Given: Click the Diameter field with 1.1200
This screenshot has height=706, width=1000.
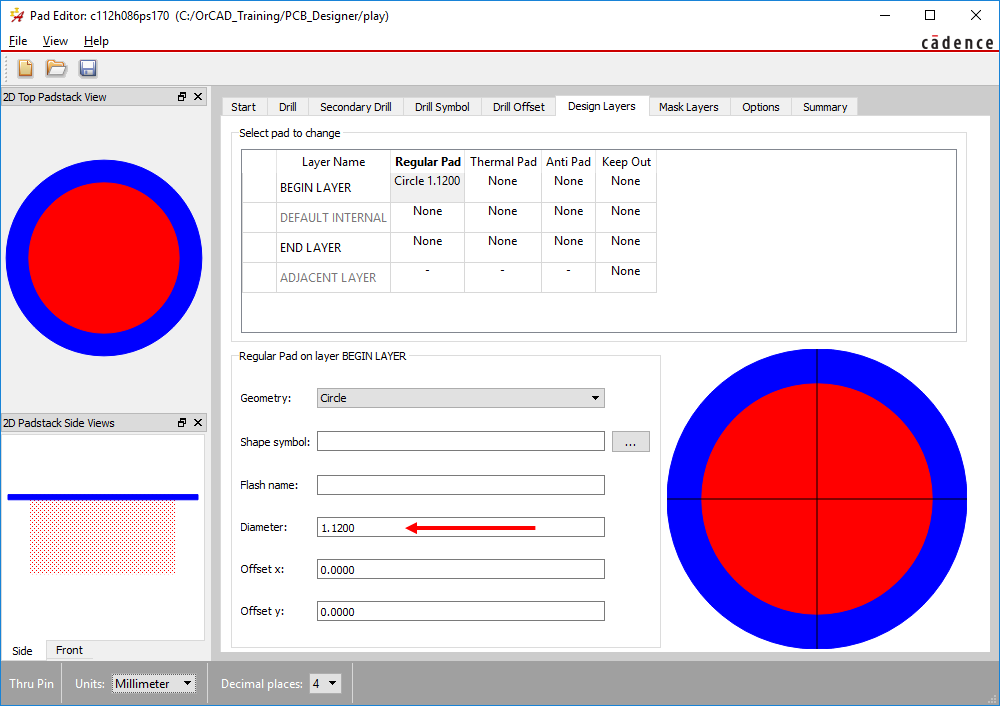Looking at the screenshot, I should (x=460, y=527).
